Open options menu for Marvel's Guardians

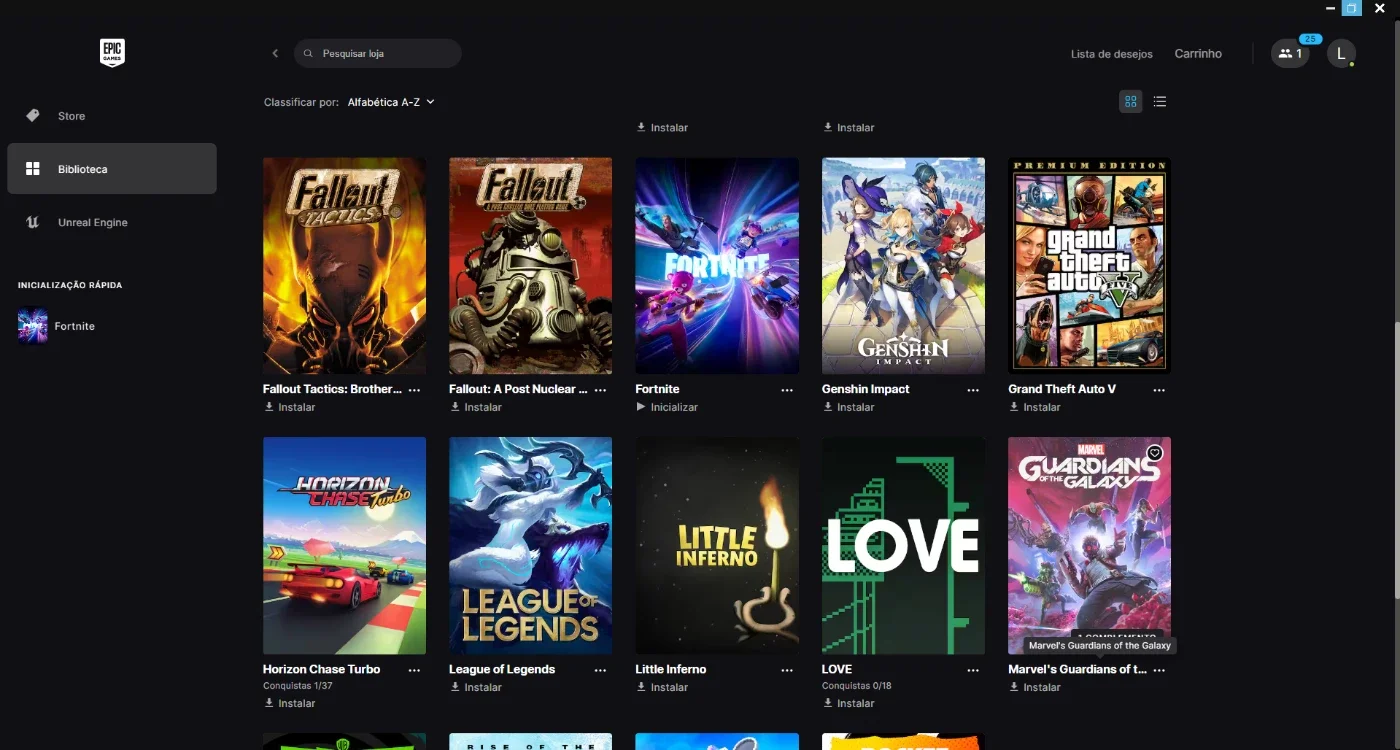[x=1159, y=670]
